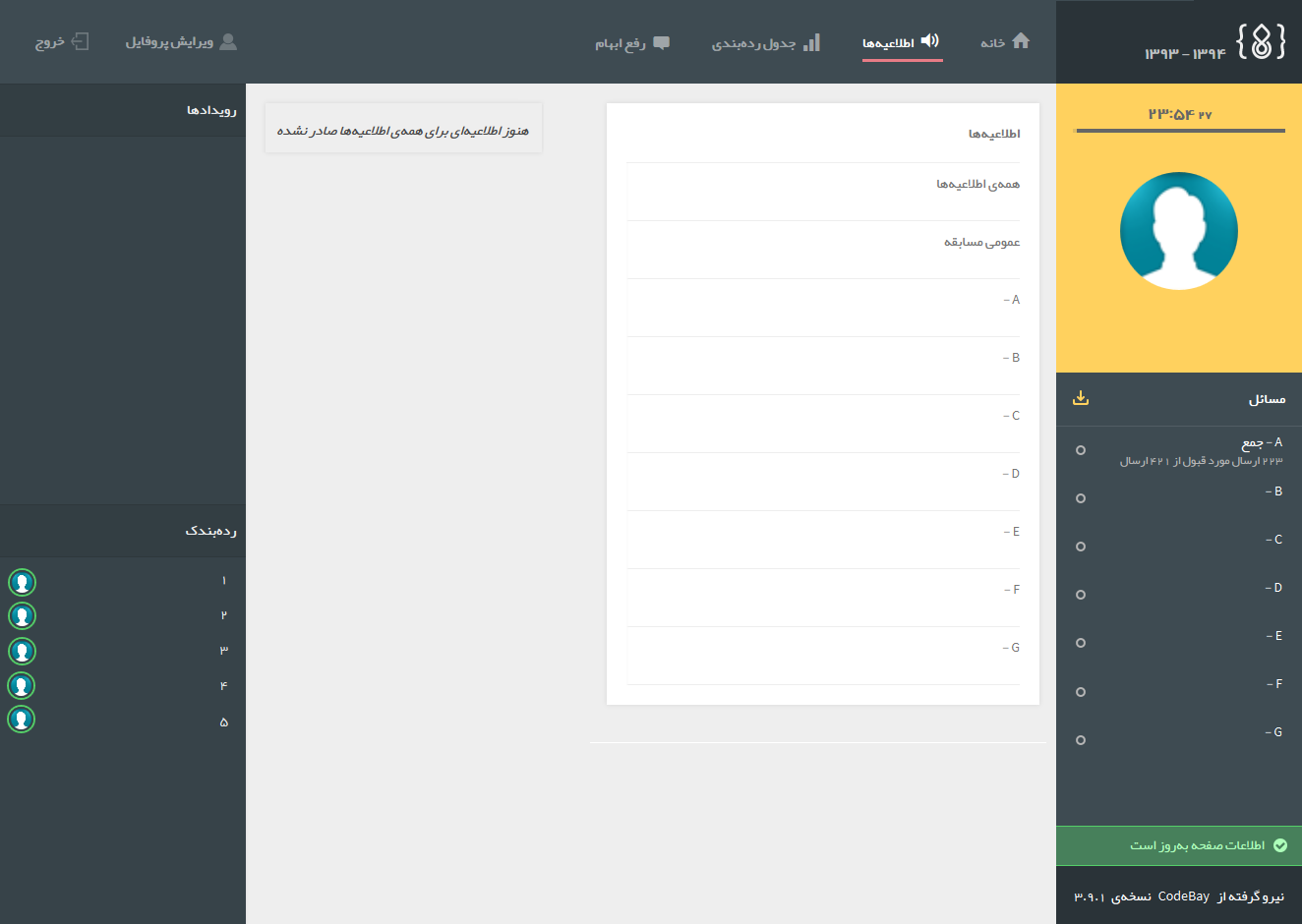Open the 'عمومی مسابقه' announcements category
This screenshot has width=1302, height=924.
tap(981, 243)
